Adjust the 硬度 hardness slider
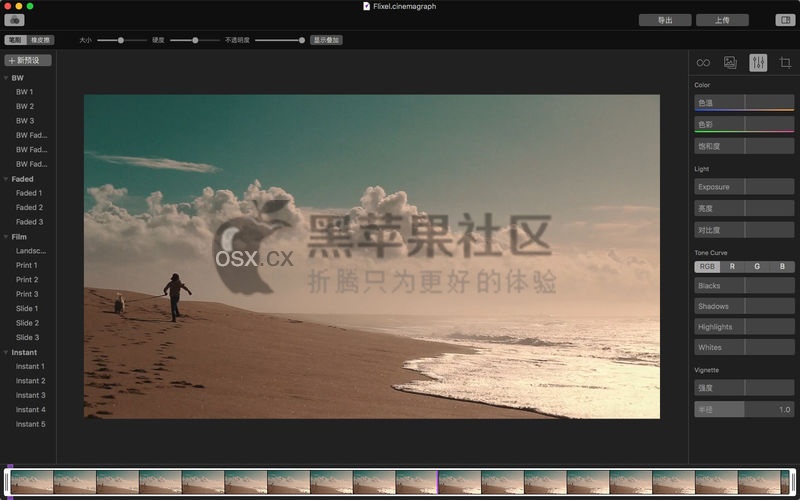 [x=194, y=40]
